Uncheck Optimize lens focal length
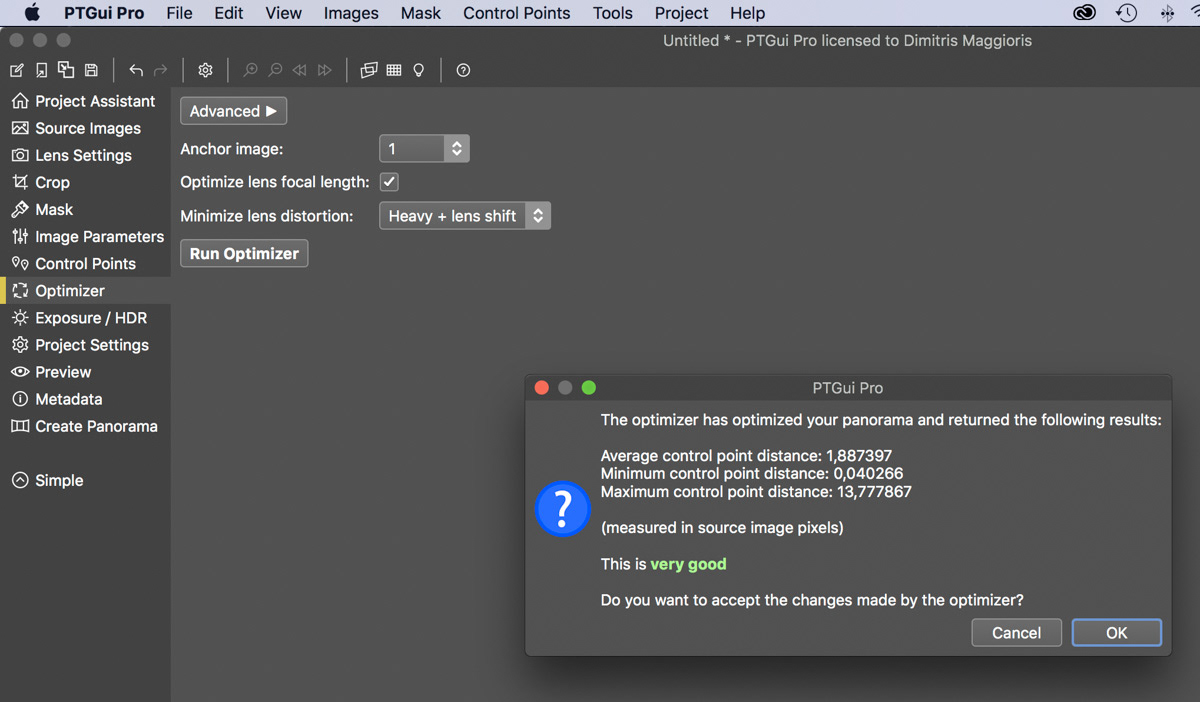The image size is (1200, 702). 389,182
